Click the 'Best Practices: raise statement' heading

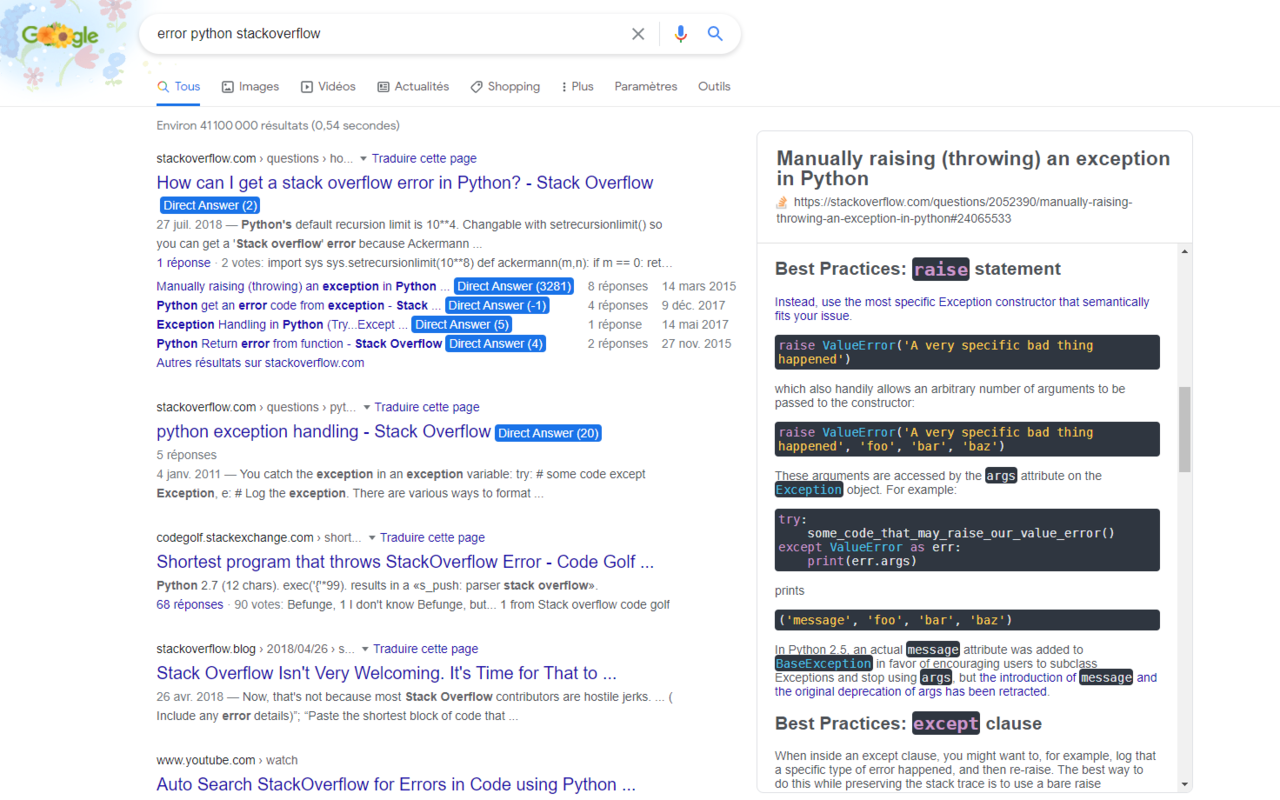[918, 269]
